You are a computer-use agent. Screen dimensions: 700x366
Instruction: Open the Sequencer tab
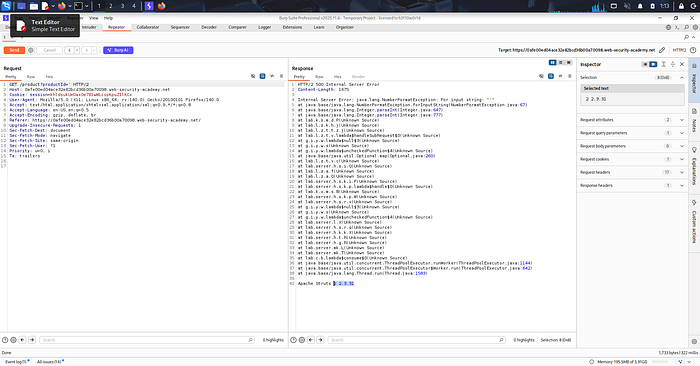(180, 27)
